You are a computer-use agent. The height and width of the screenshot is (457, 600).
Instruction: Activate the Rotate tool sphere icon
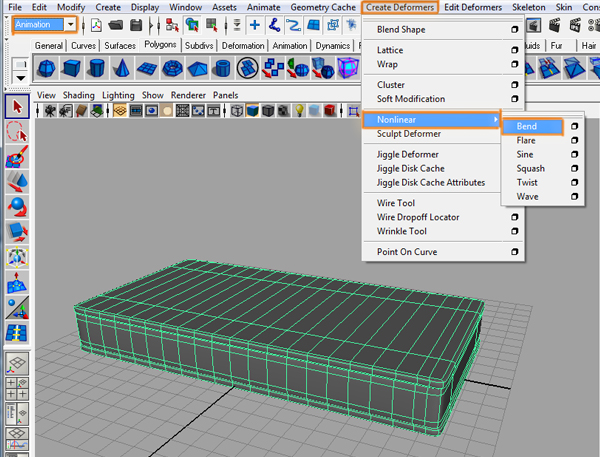coord(17,207)
